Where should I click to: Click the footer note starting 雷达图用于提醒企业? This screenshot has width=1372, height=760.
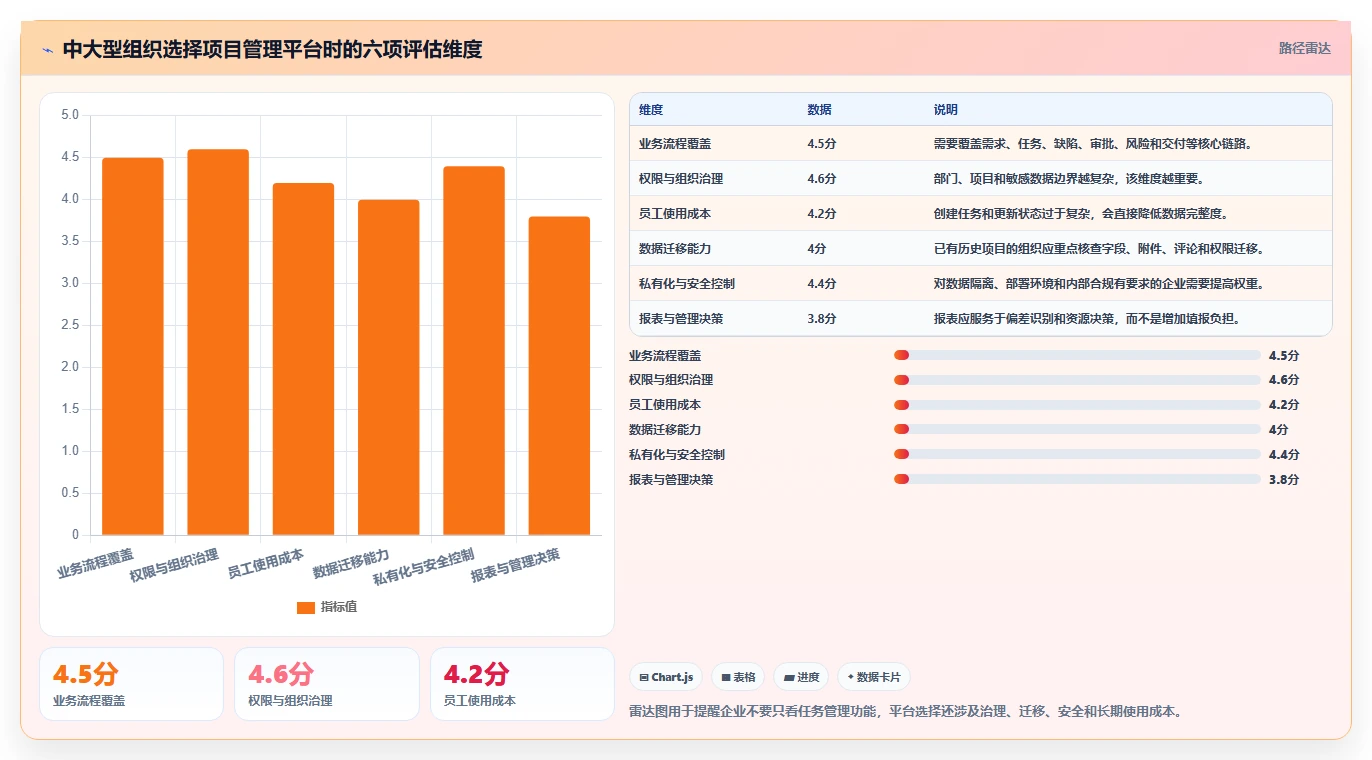click(x=906, y=712)
